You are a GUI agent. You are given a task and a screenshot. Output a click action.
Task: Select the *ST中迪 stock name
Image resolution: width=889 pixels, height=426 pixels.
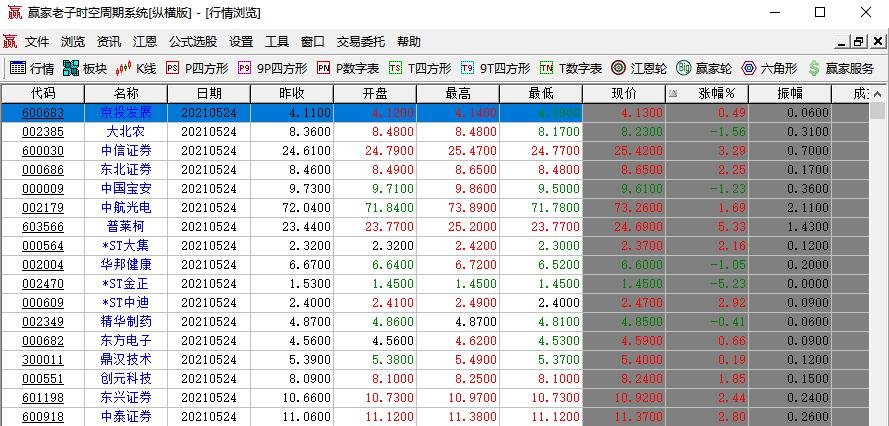(x=126, y=302)
